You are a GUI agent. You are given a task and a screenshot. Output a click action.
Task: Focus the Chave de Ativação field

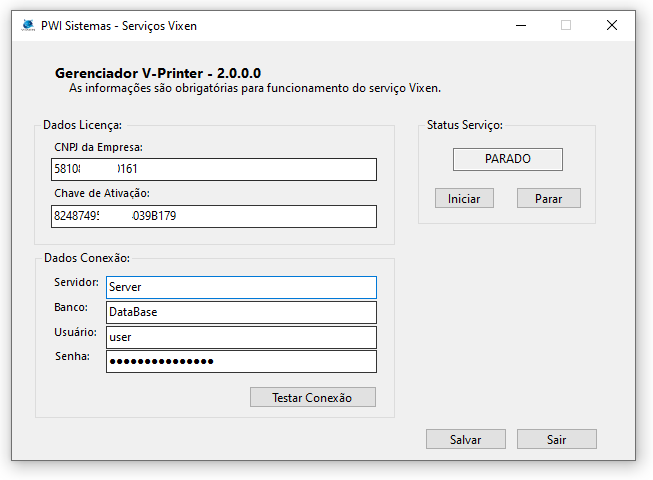pos(214,216)
